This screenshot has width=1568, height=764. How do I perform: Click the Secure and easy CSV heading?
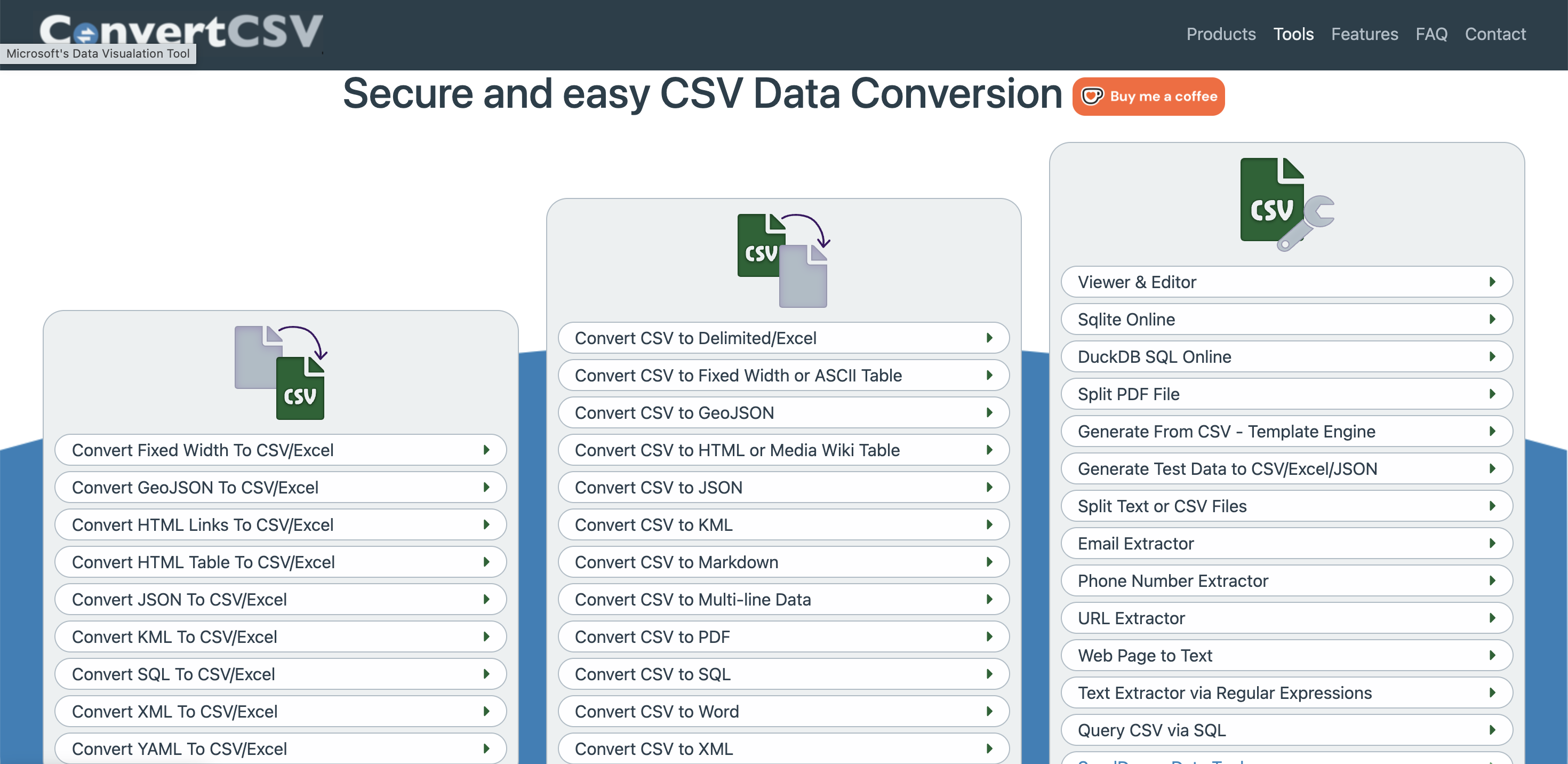(702, 94)
